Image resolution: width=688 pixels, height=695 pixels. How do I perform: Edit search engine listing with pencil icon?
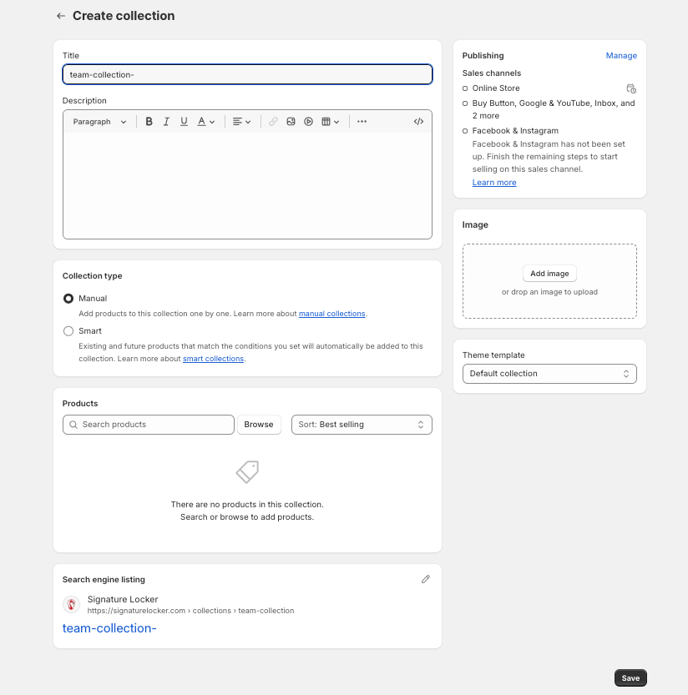tap(425, 579)
